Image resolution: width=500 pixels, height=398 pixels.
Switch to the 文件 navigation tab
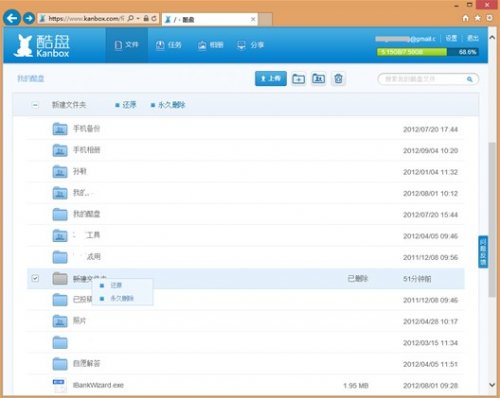(x=126, y=45)
